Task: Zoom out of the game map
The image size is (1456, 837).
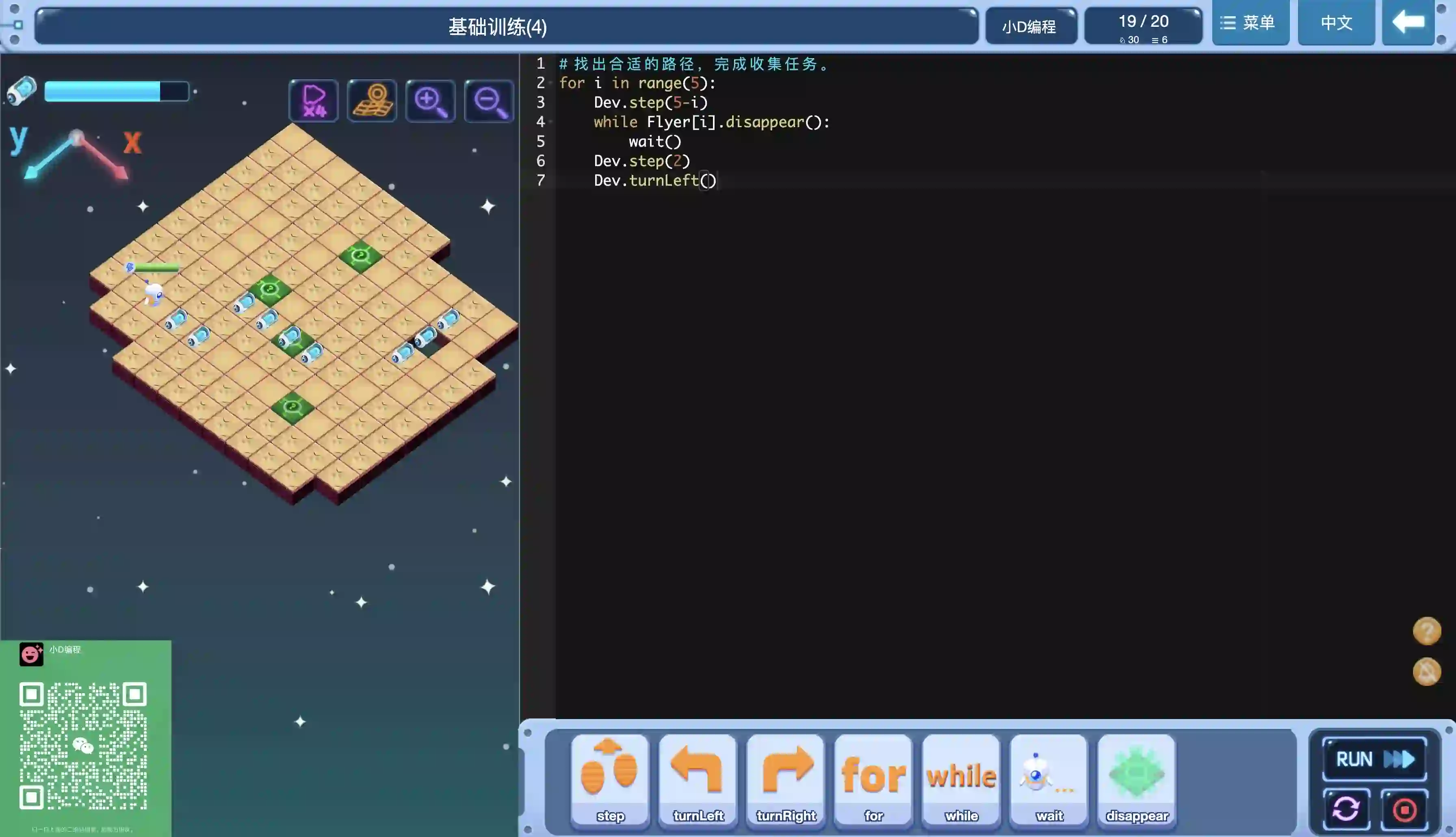Action: coord(489,101)
